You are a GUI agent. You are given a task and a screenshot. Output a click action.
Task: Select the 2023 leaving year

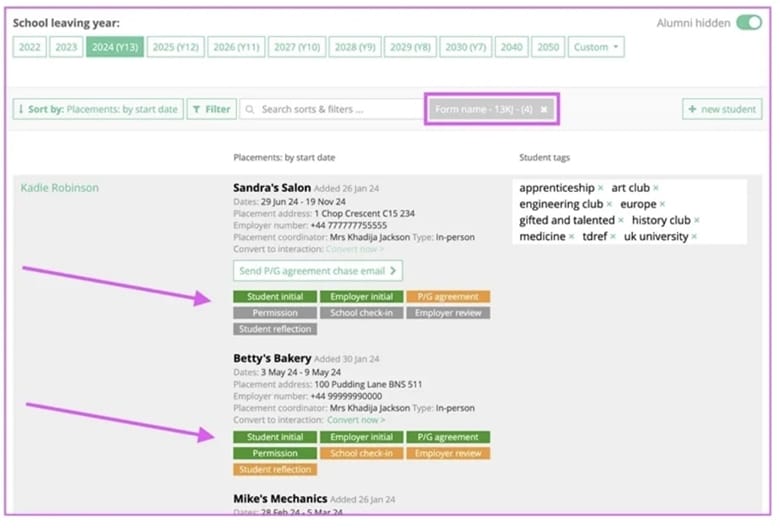pos(66,47)
